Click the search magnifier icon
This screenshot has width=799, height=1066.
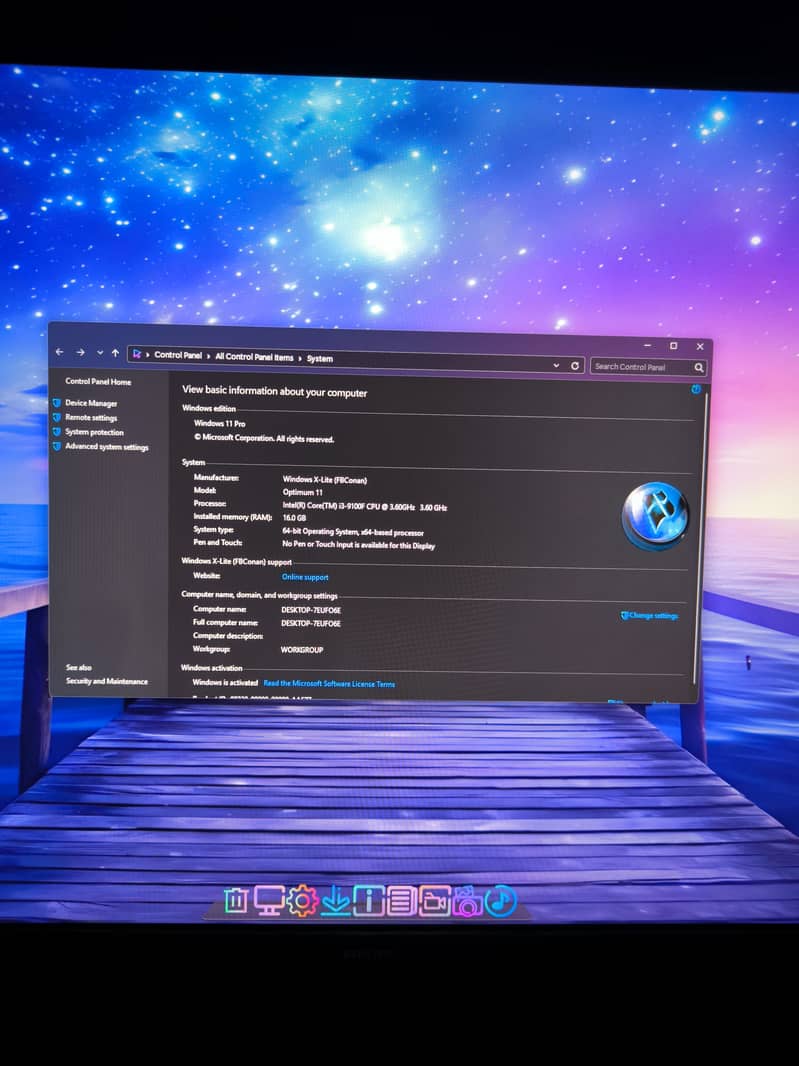click(698, 368)
